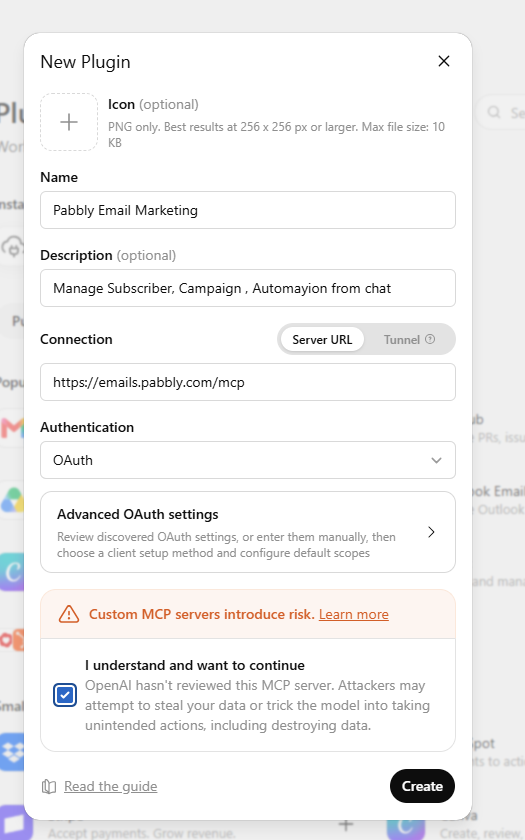Create the plugin with Create button
525x840 pixels.
tap(422, 786)
